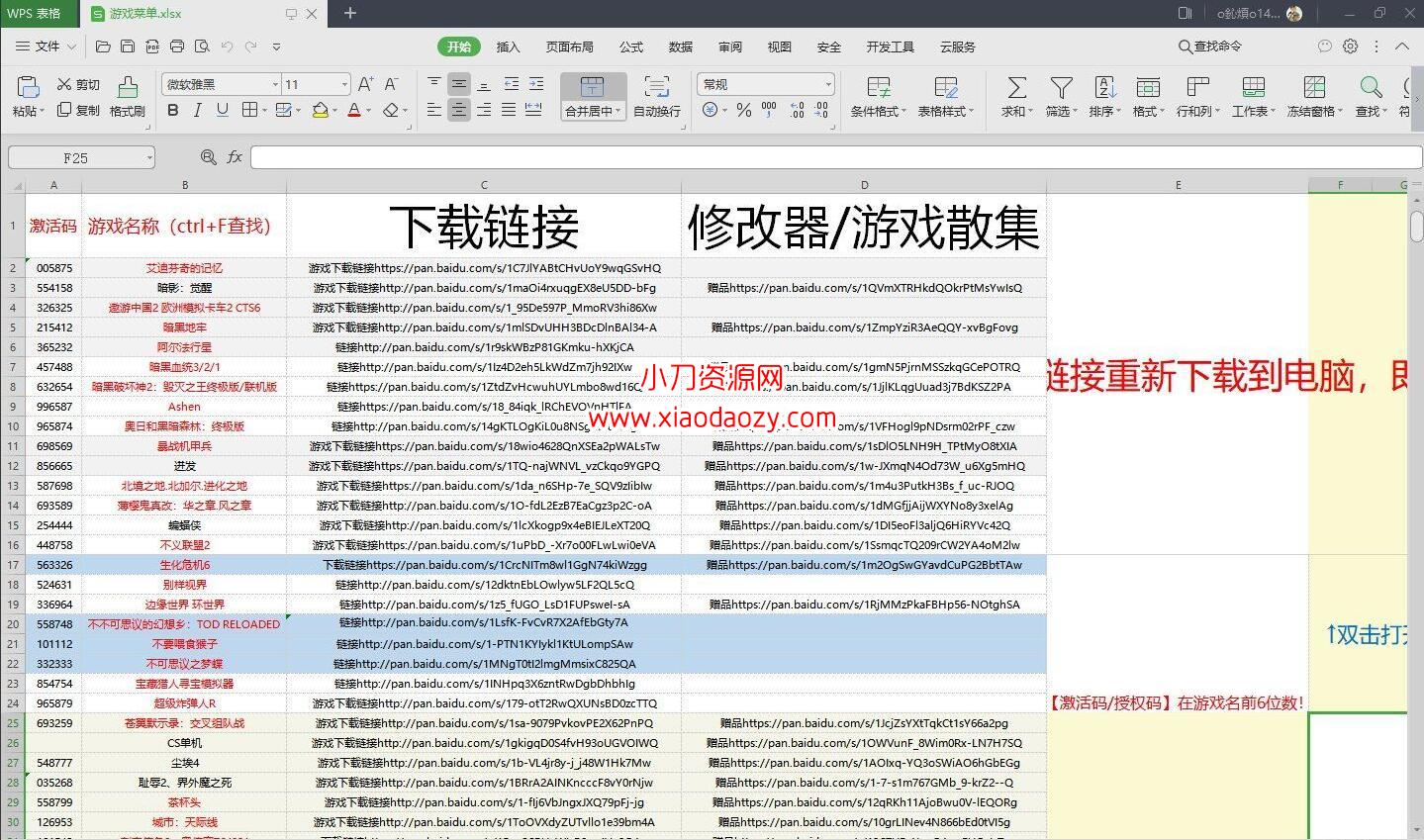Click increase indent icon
Image resolution: width=1424 pixels, height=840 pixels.
pyautogui.click(x=535, y=84)
